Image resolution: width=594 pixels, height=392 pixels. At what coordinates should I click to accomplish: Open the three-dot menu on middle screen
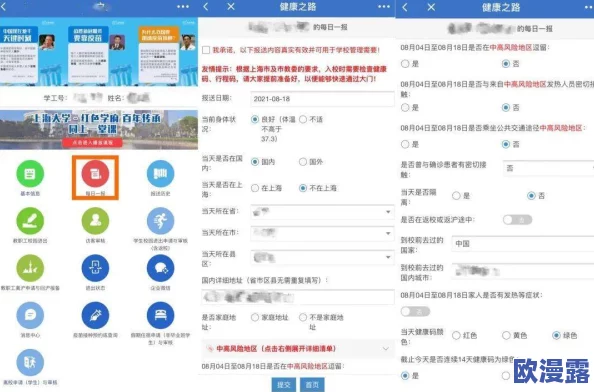[x=384, y=6]
